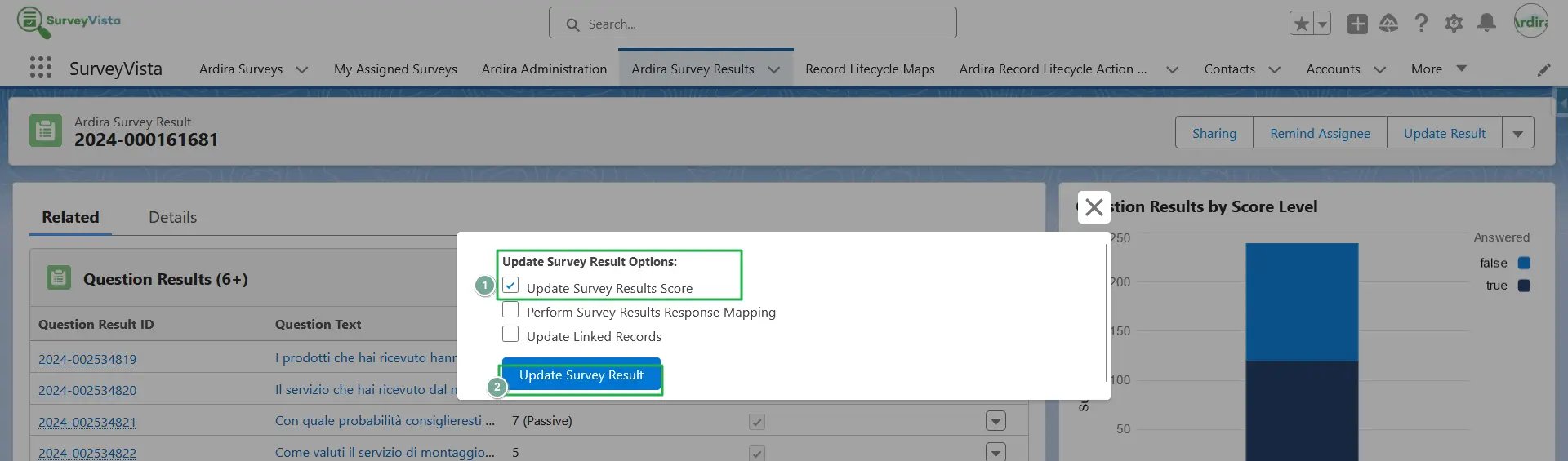This screenshot has height=461, width=1568.
Task: Click the 'true' legend color swatch
Action: [1524, 286]
